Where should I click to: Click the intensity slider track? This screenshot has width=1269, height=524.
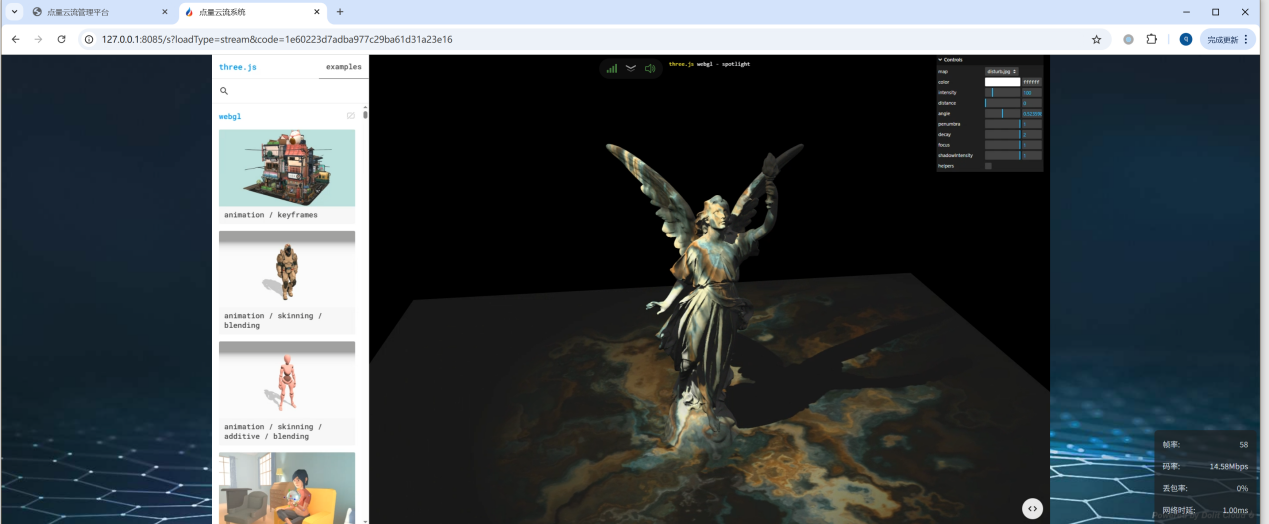click(x=1002, y=92)
